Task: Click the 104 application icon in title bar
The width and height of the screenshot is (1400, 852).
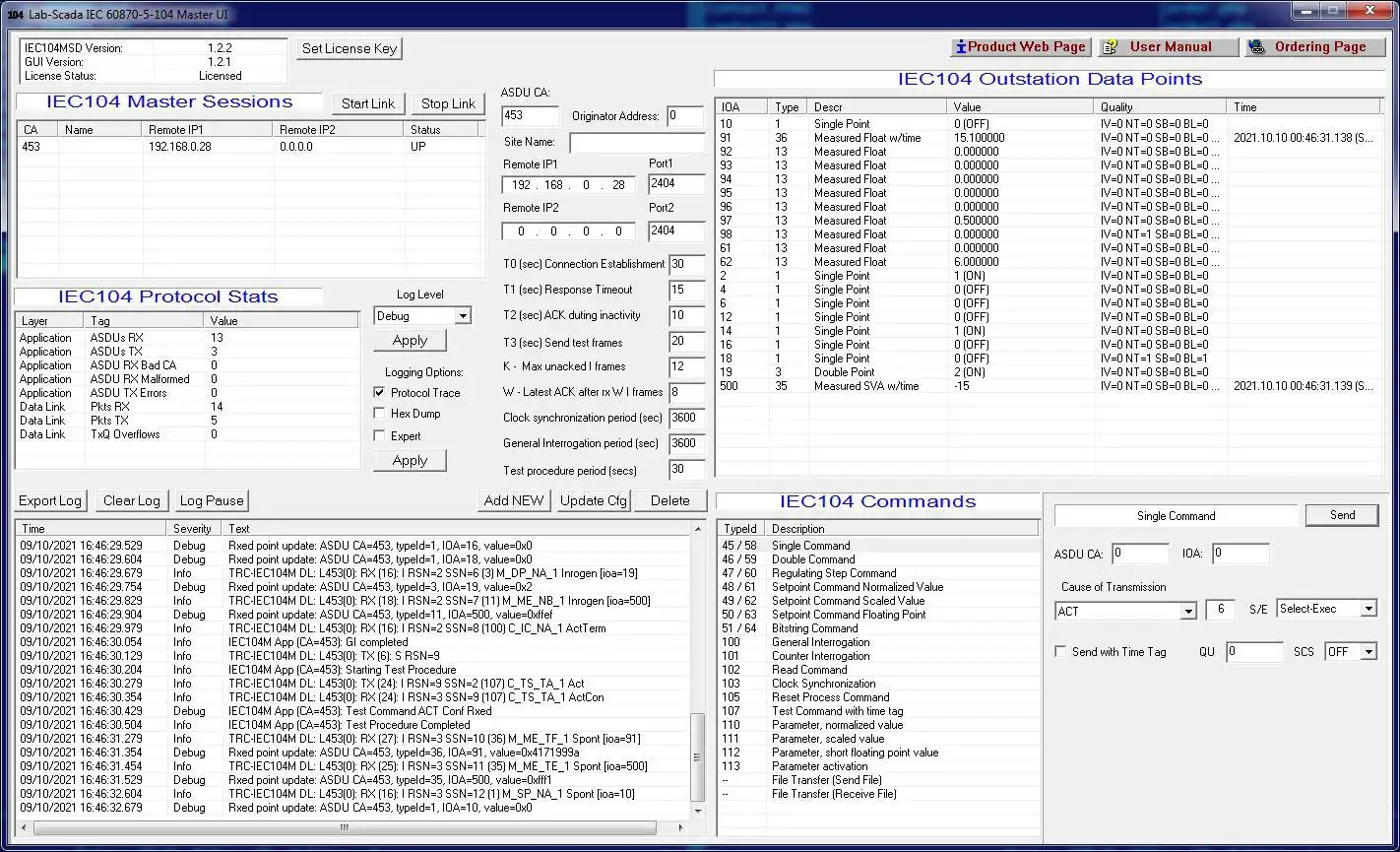Action: (x=16, y=15)
